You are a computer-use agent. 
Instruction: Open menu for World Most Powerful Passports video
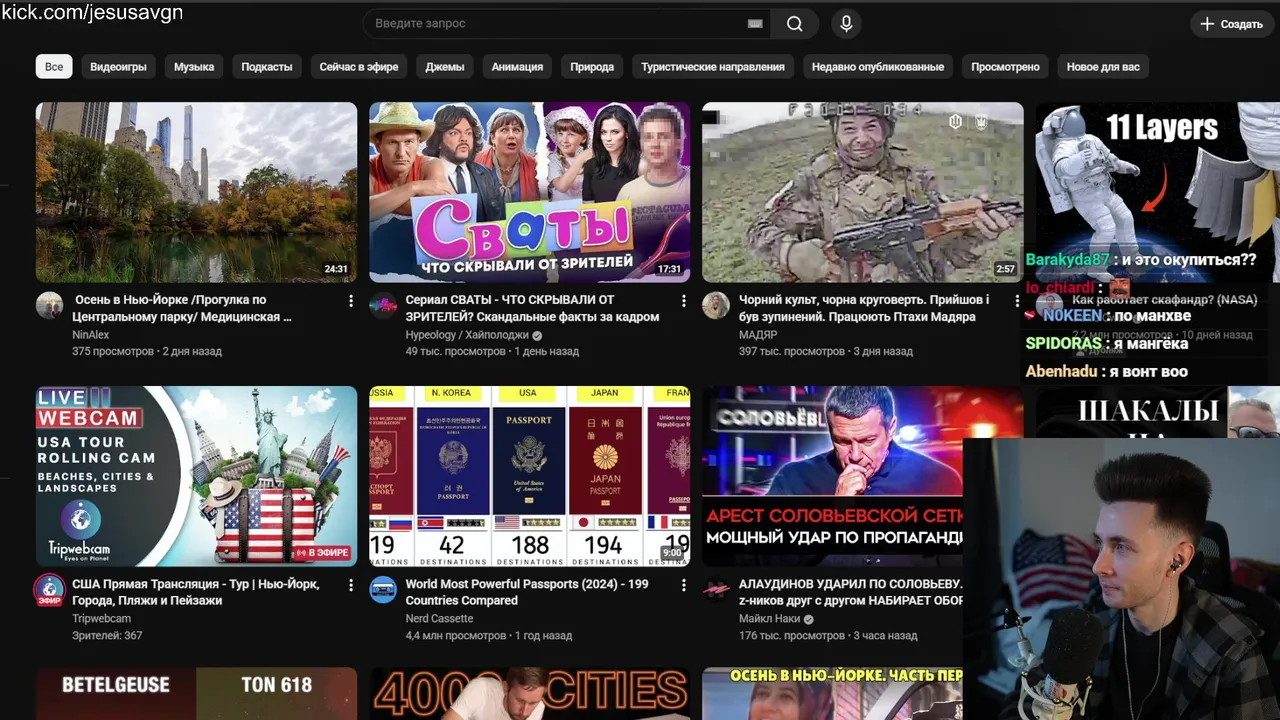click(x=683, y=584)
